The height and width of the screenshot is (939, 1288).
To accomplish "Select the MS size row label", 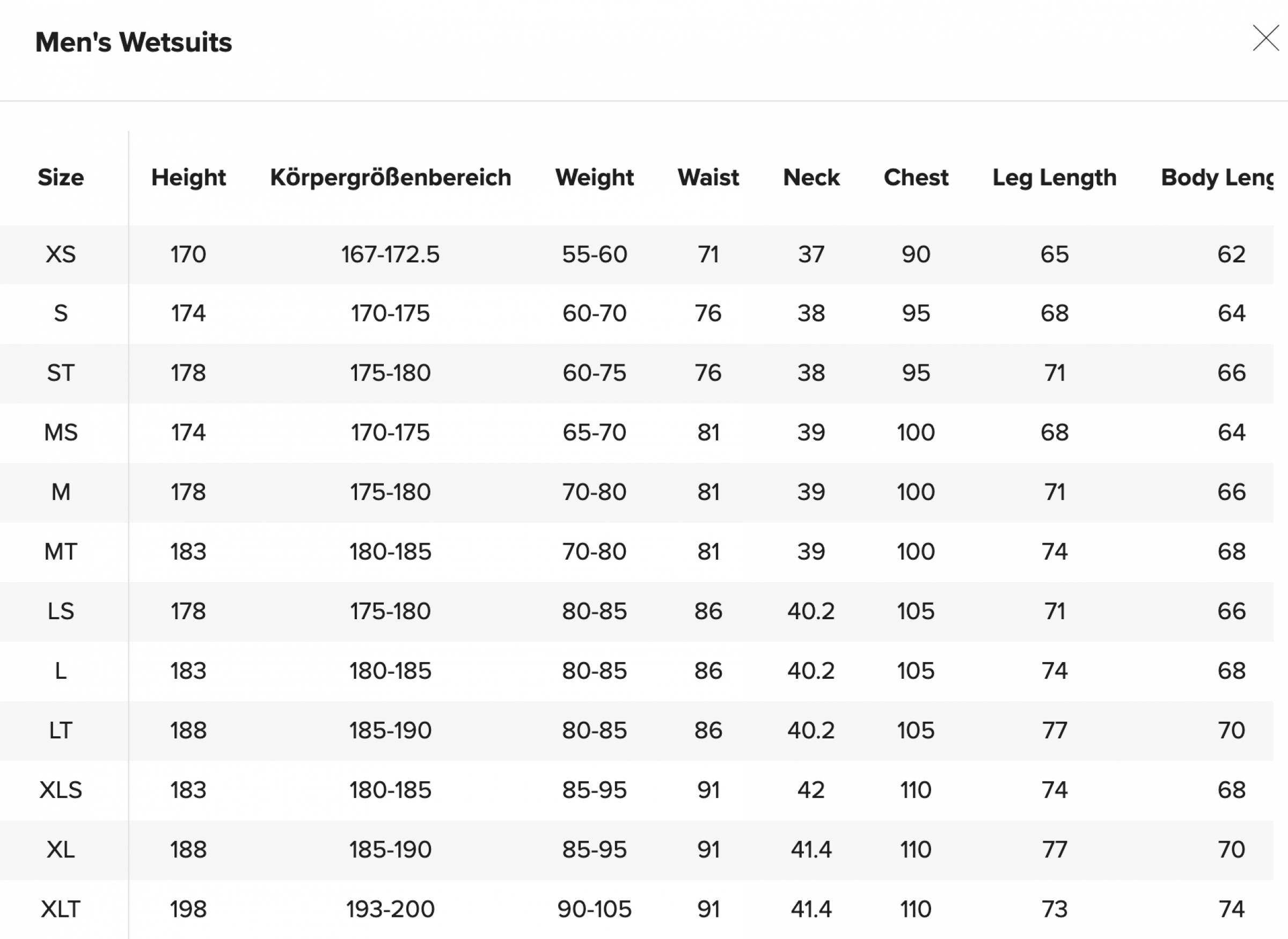I will point(61,432).
